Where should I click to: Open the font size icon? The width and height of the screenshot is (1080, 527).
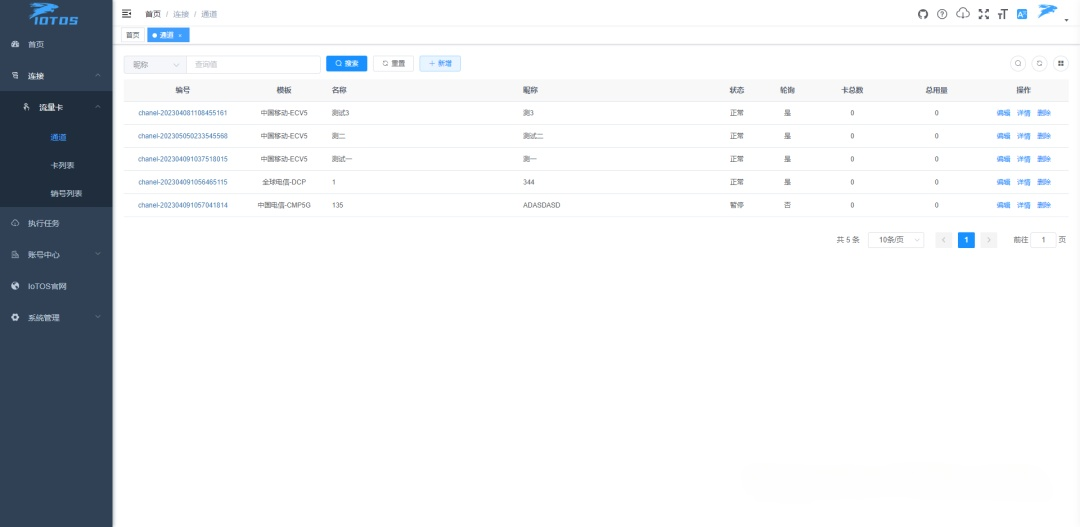coord(1002,14)
